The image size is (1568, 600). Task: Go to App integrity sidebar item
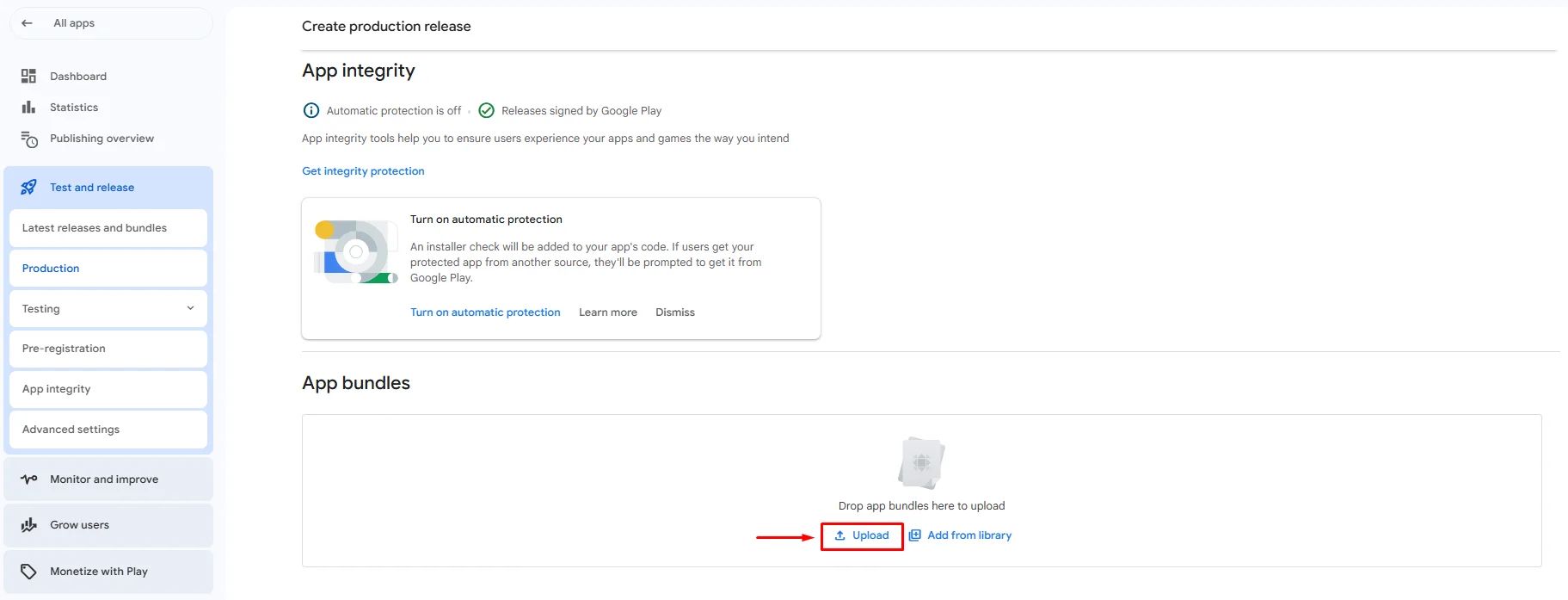point(57,389)
